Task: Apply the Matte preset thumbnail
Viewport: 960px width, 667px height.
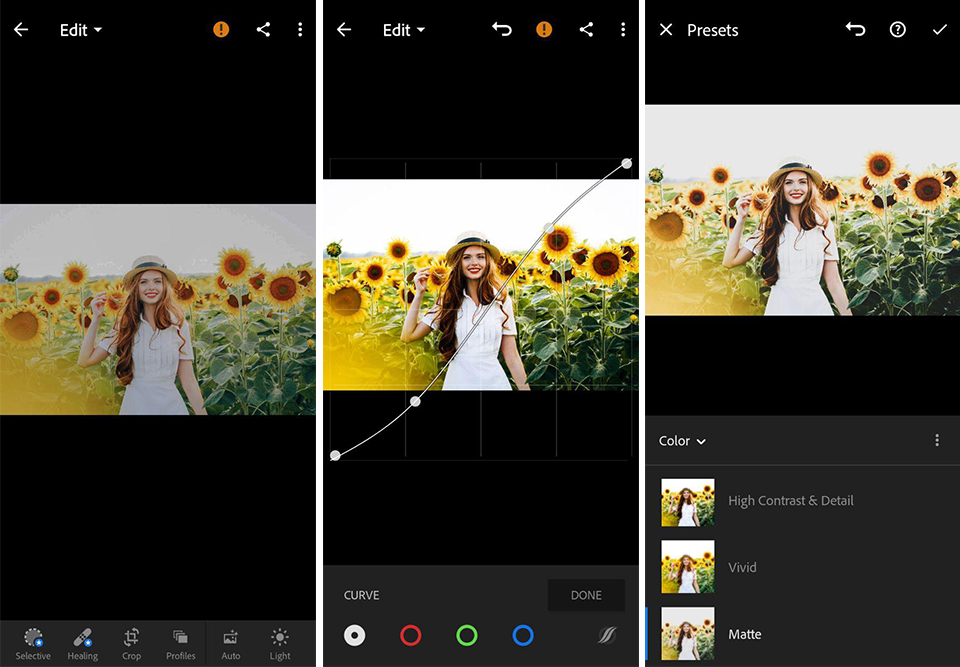Action: pyautogui.click(x=687, y=634)
